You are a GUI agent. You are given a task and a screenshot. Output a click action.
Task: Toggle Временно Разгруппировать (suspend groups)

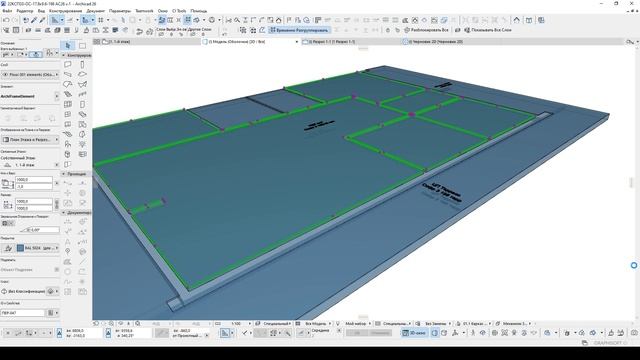click(x=300, y=30)
